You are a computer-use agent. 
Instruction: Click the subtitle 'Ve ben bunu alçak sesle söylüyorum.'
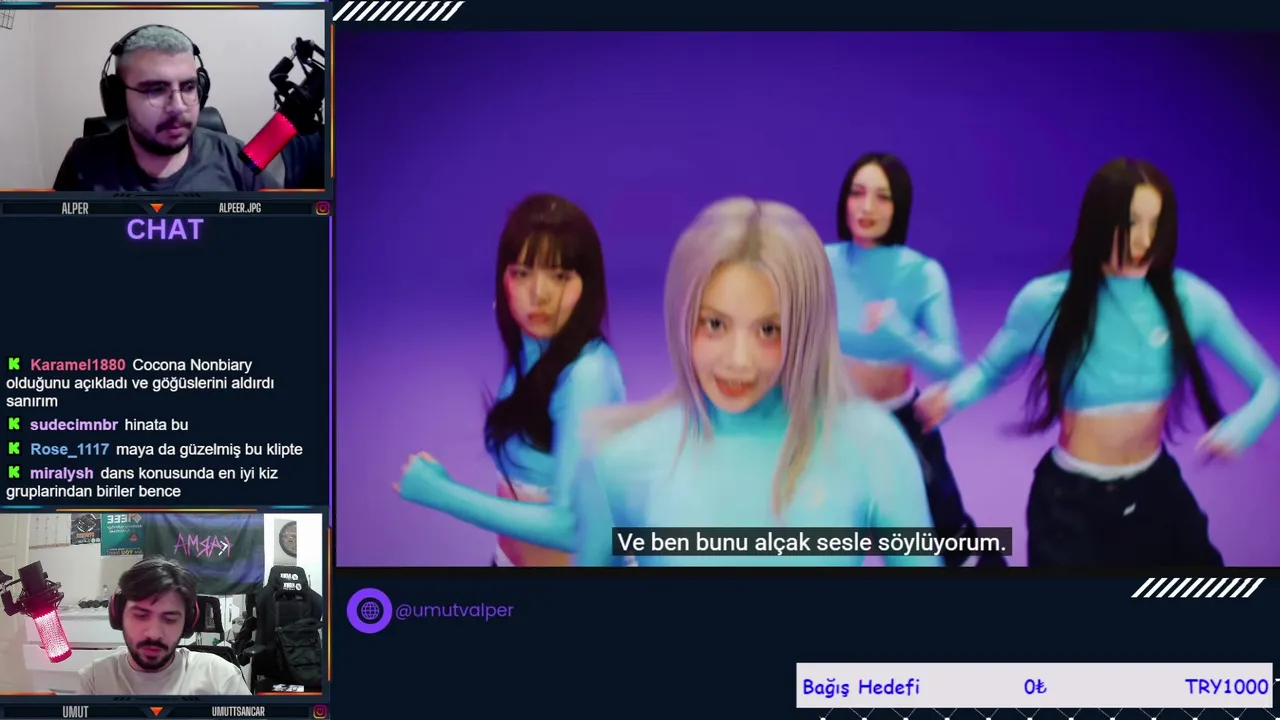pos(811,542)
